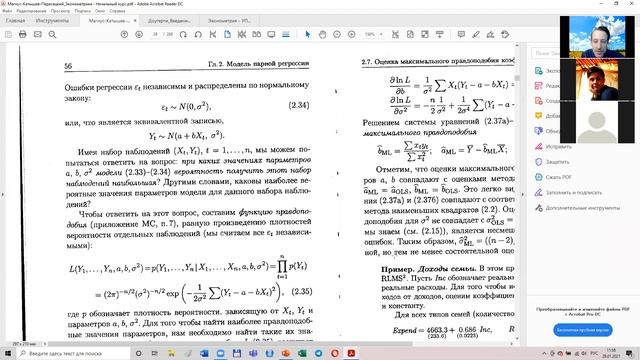
Task: Click the edit PDF tool icon
Action: (539, 86)
